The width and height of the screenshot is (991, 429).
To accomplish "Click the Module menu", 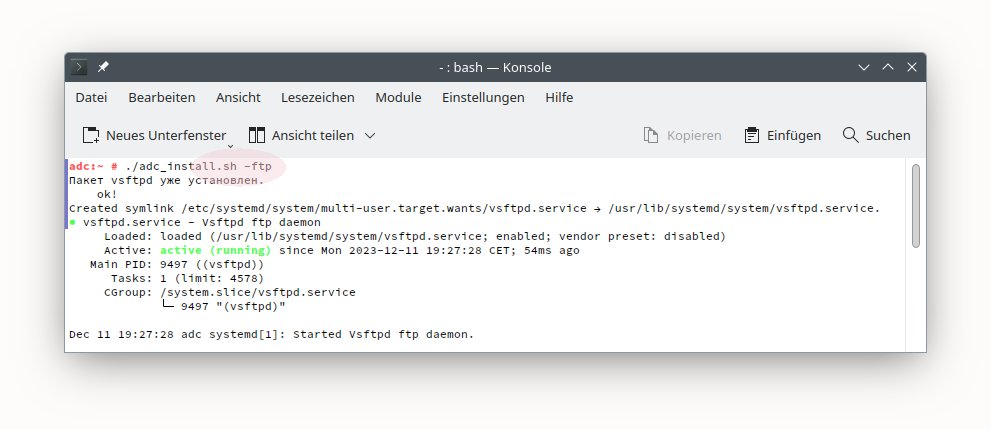I will click(x=398, y=97).
